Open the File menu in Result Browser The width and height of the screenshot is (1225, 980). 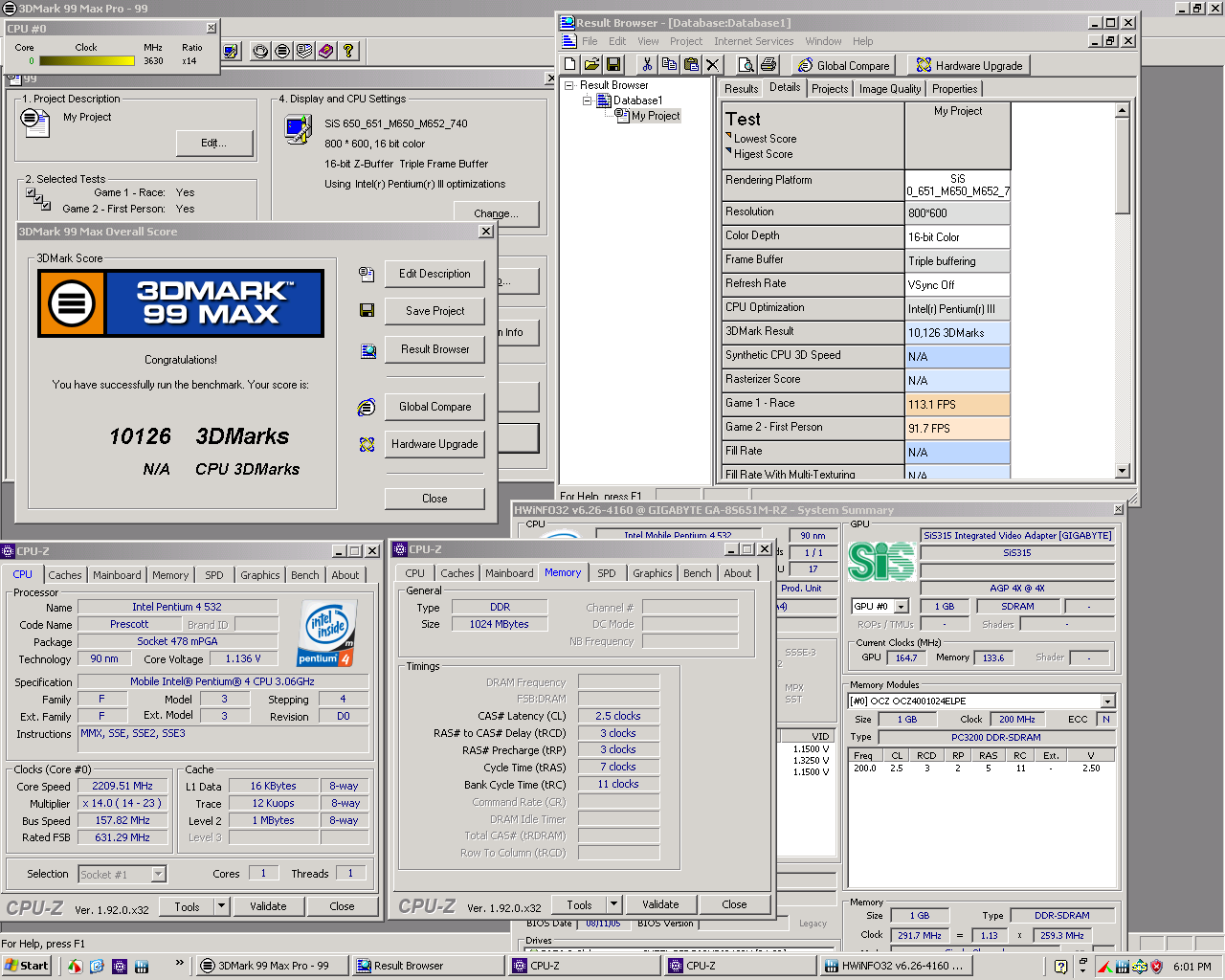coord(590,41)
